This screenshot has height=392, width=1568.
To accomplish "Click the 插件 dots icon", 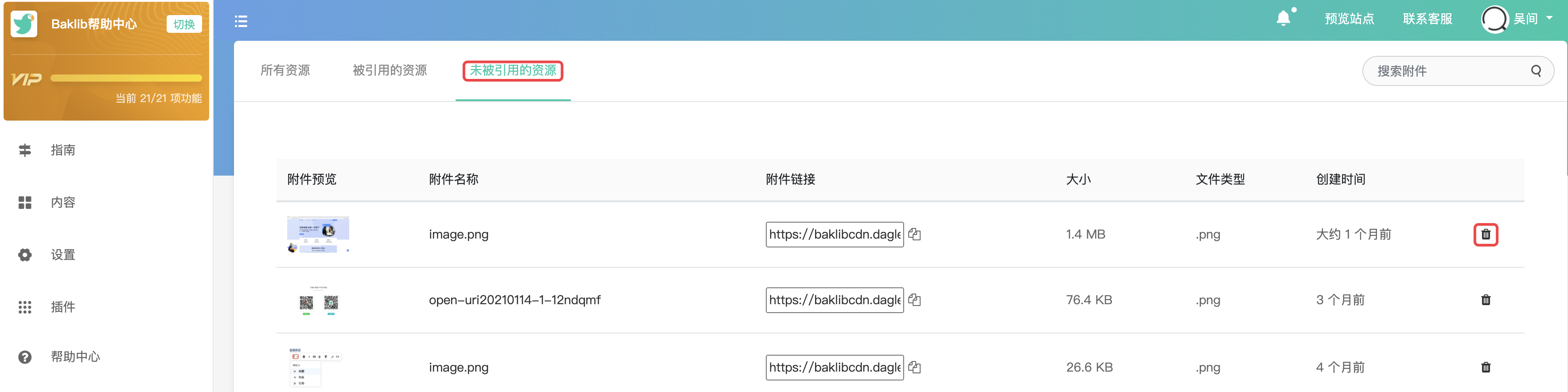I will [x=25, y=307].
